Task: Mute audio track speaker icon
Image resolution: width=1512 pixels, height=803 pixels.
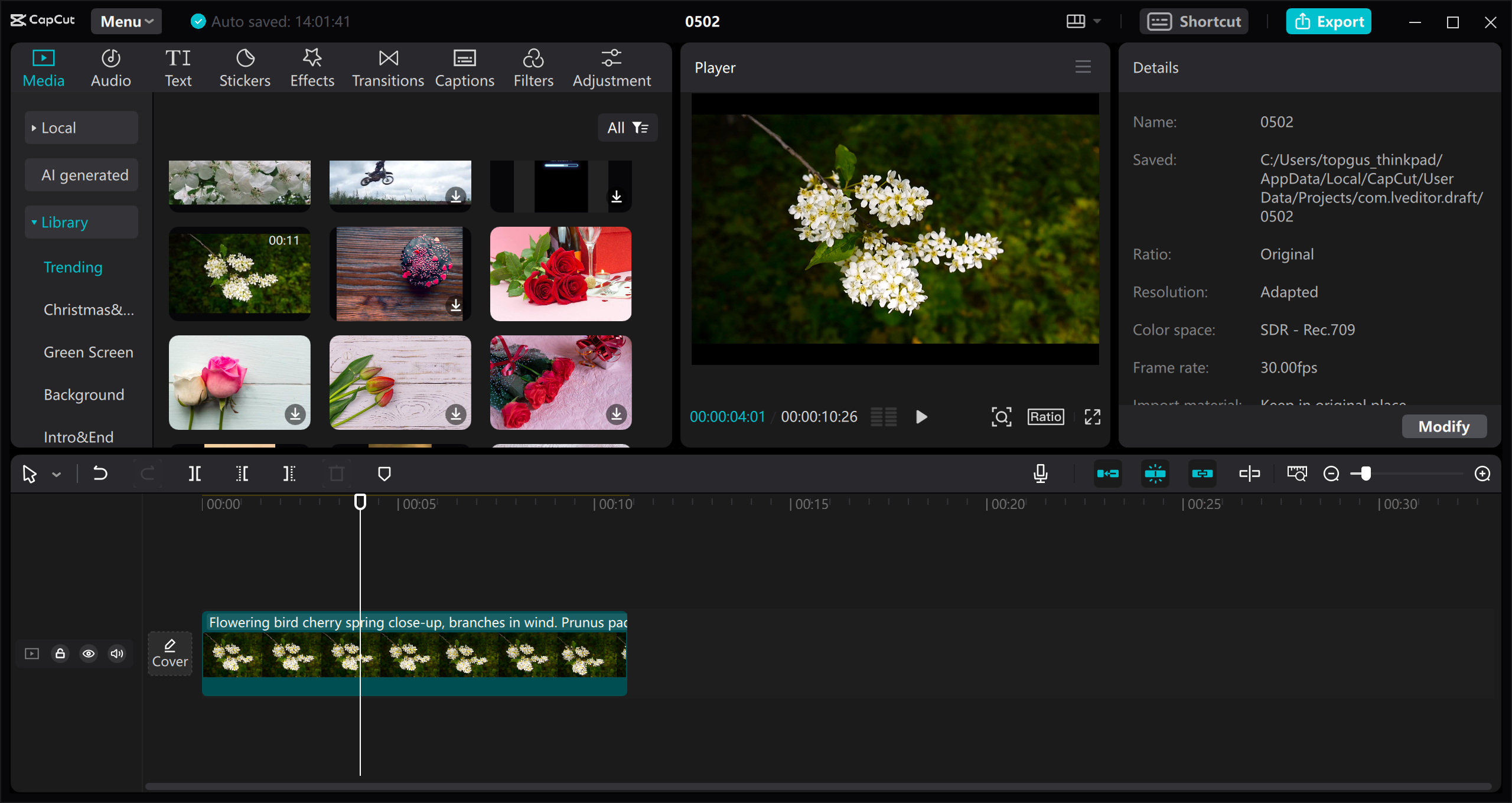Action: point(117,653)
